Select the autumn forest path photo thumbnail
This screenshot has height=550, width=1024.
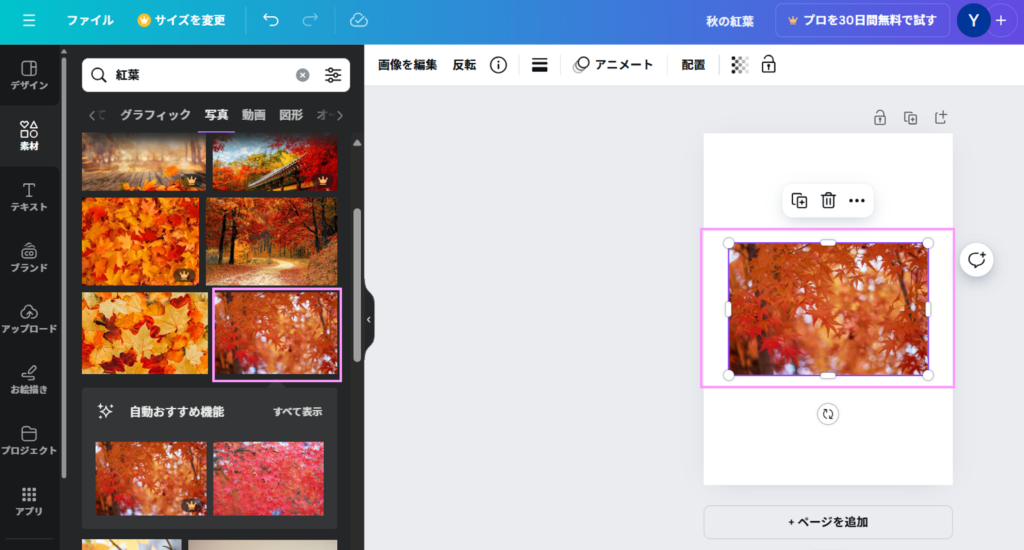pyautogui.click(x=271, y=241)
